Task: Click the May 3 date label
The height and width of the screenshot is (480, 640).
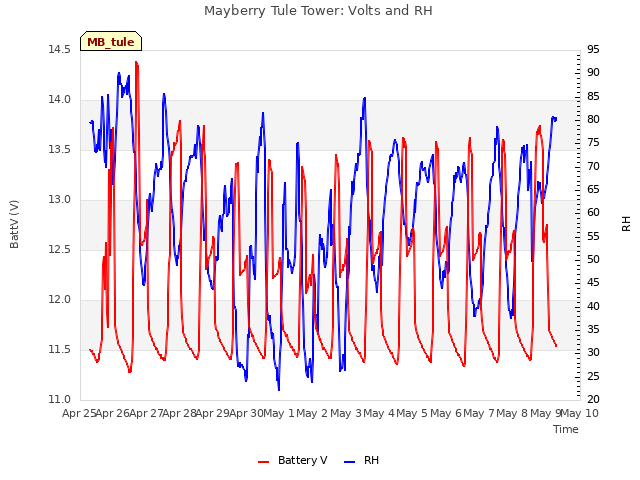Action: [x=346, y=414]
